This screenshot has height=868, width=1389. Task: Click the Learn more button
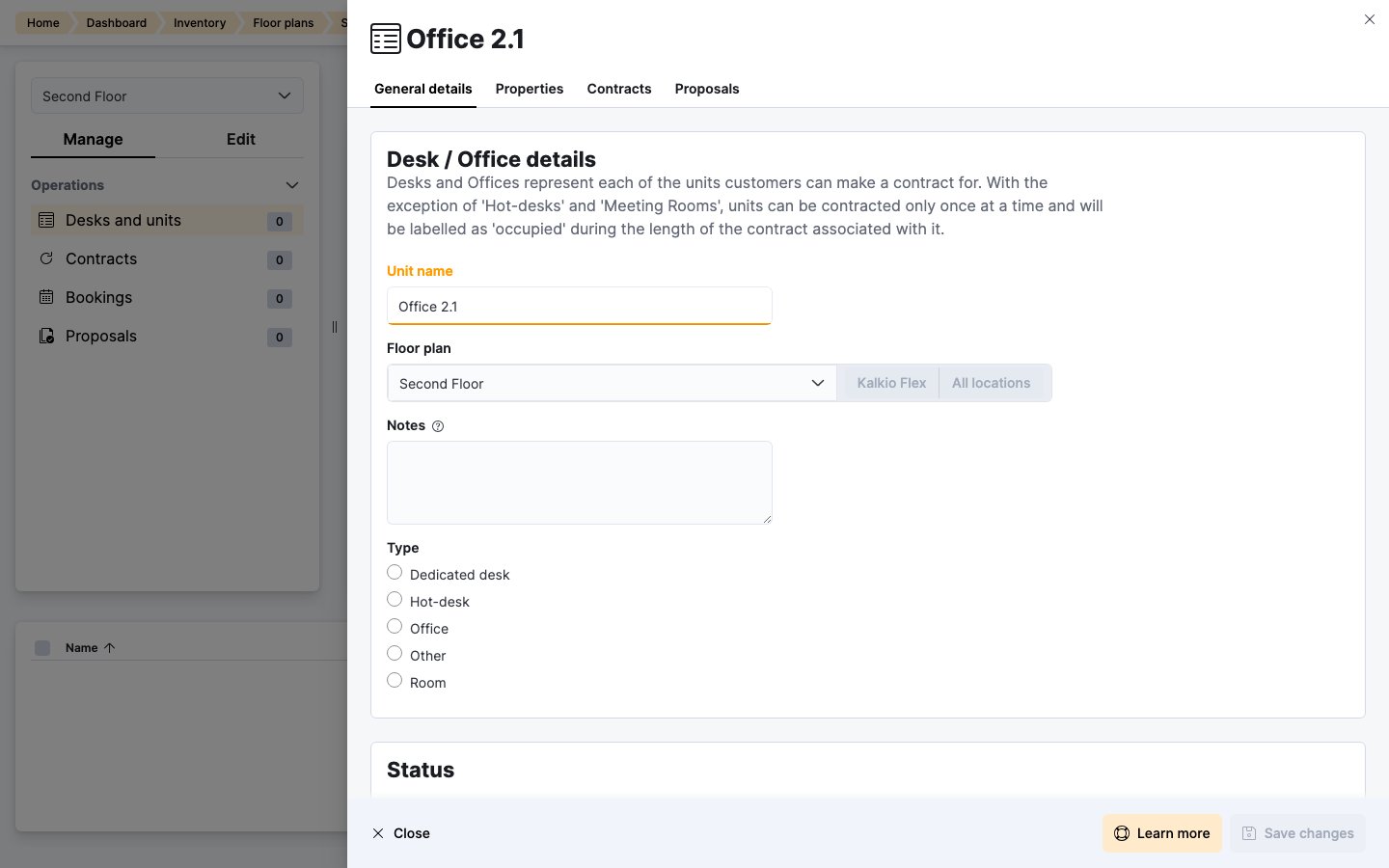pyautogui.click(x=1162, y=833)
